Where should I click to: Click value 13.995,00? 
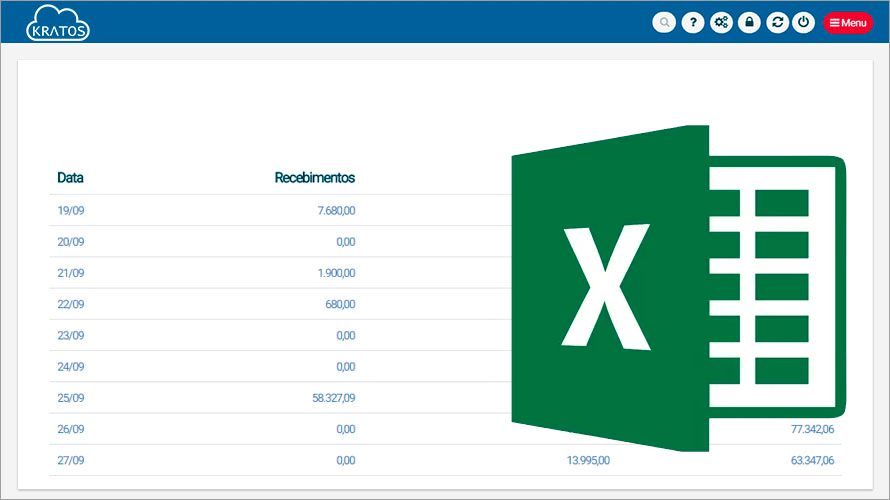click(x=588, y=460)
